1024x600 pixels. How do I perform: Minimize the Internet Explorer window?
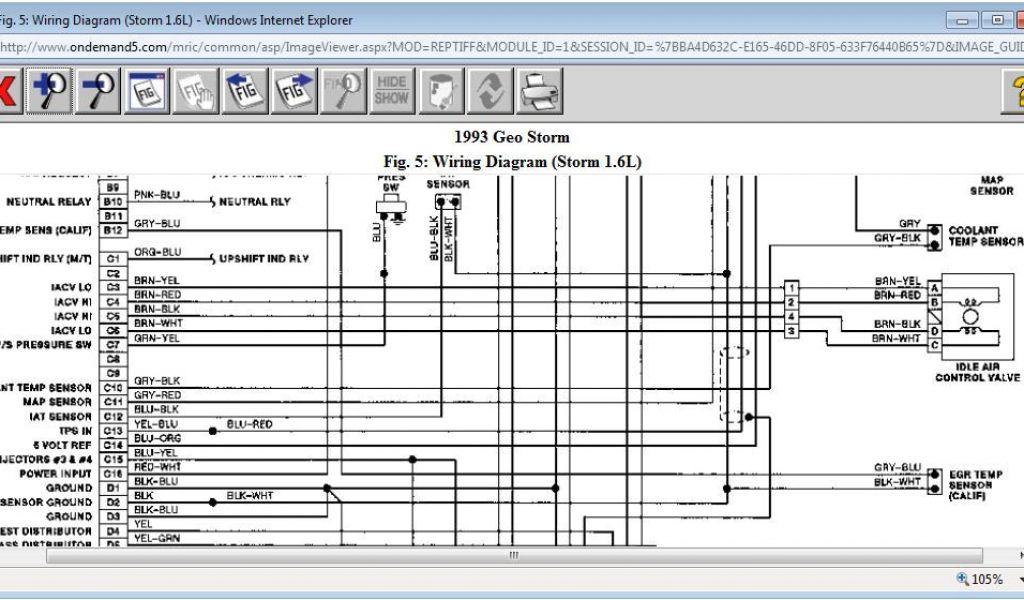point(962,19)
